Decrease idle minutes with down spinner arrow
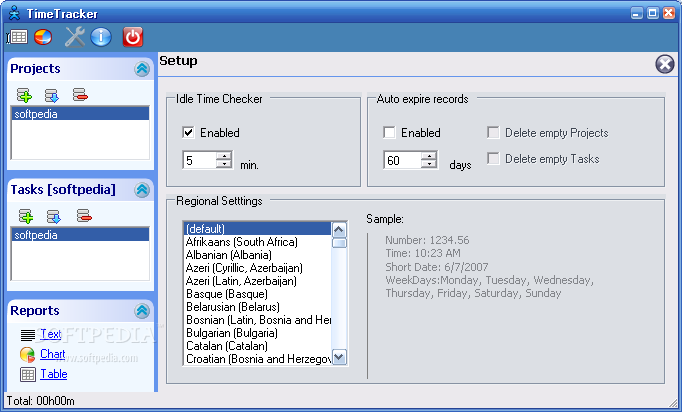This screenshot has height=412, width=682. pyautogui.click(x=224, y=164)
